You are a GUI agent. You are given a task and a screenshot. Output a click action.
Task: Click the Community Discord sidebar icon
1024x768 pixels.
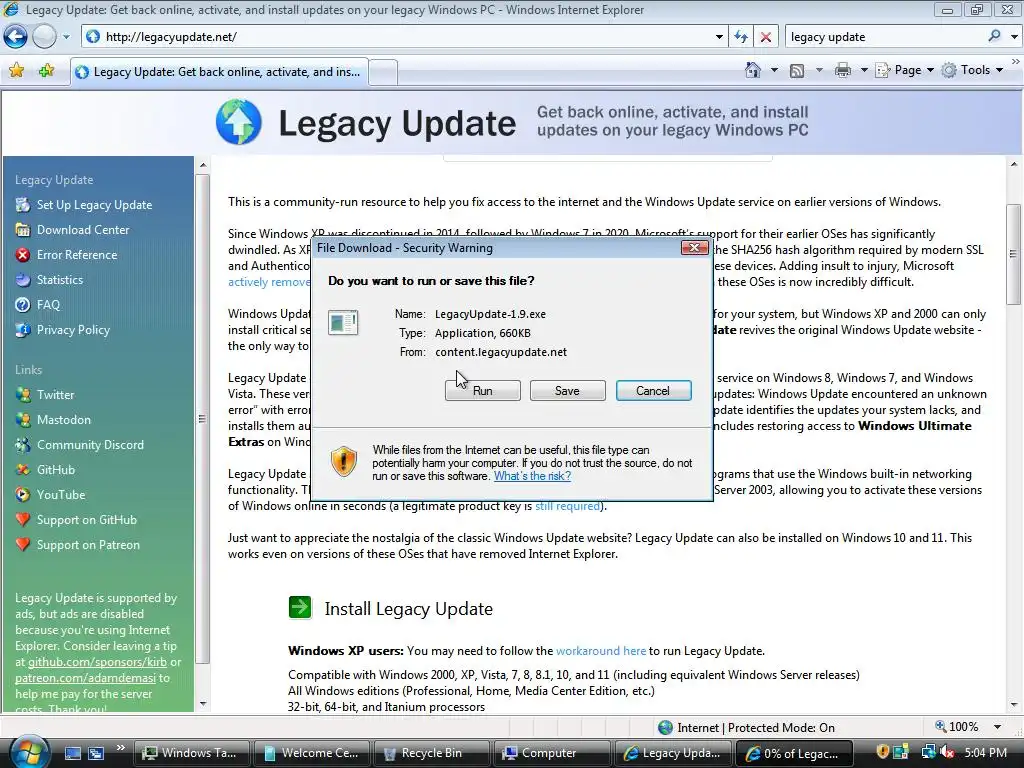[x=23, y=445]
